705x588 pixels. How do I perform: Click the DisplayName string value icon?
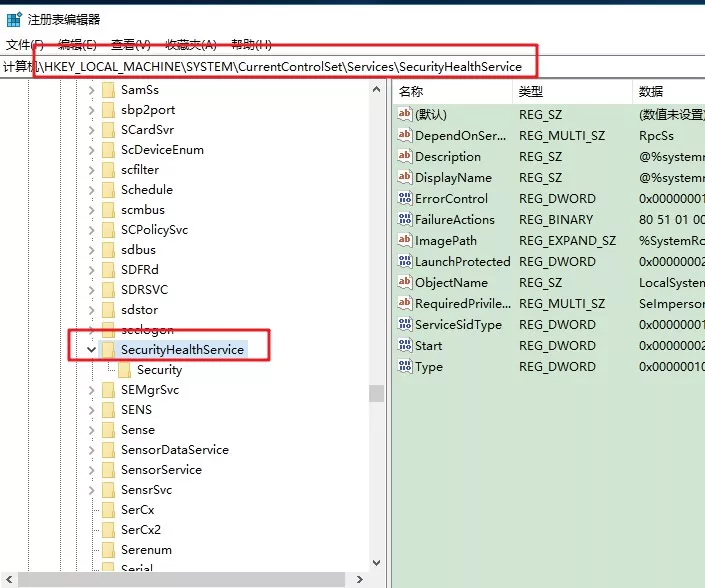tap(405, 177)
